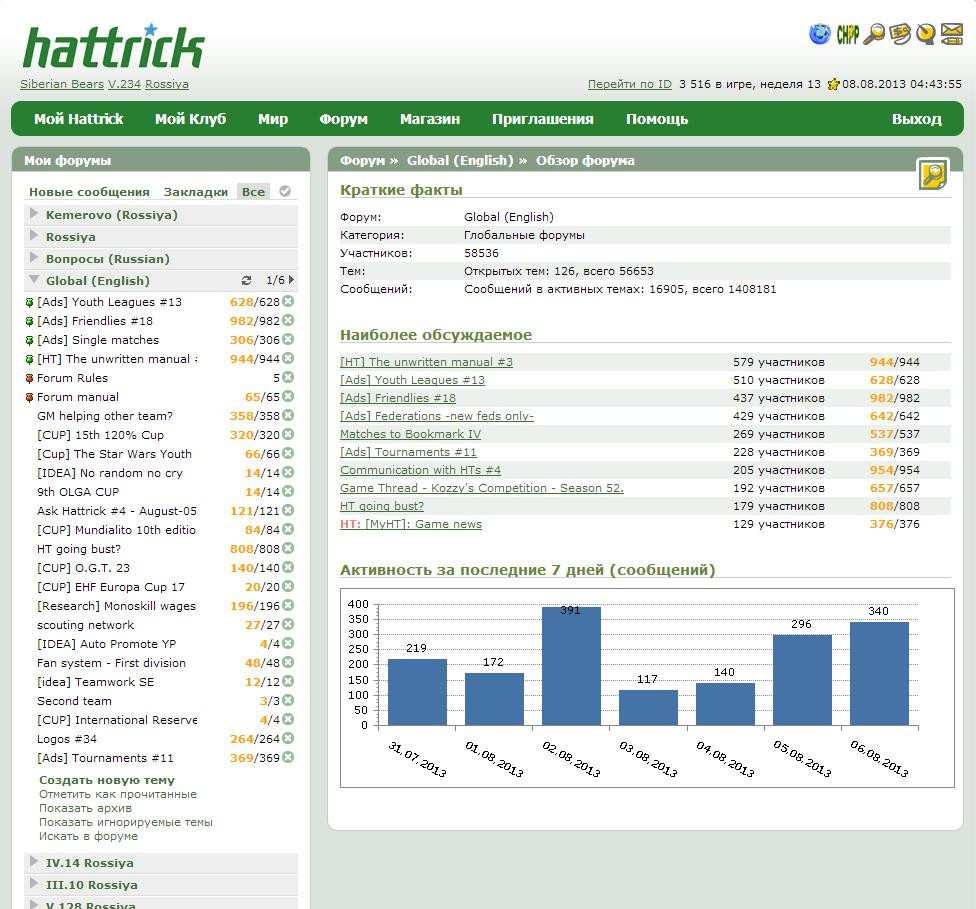Expand the III.10 Rossiya forum group

(x=34, y=883)
